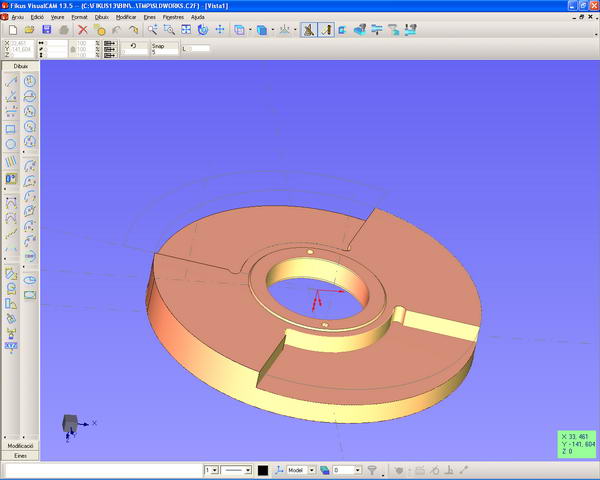Click the XYZ coordinates tool icon

click(x=11, y=346)
